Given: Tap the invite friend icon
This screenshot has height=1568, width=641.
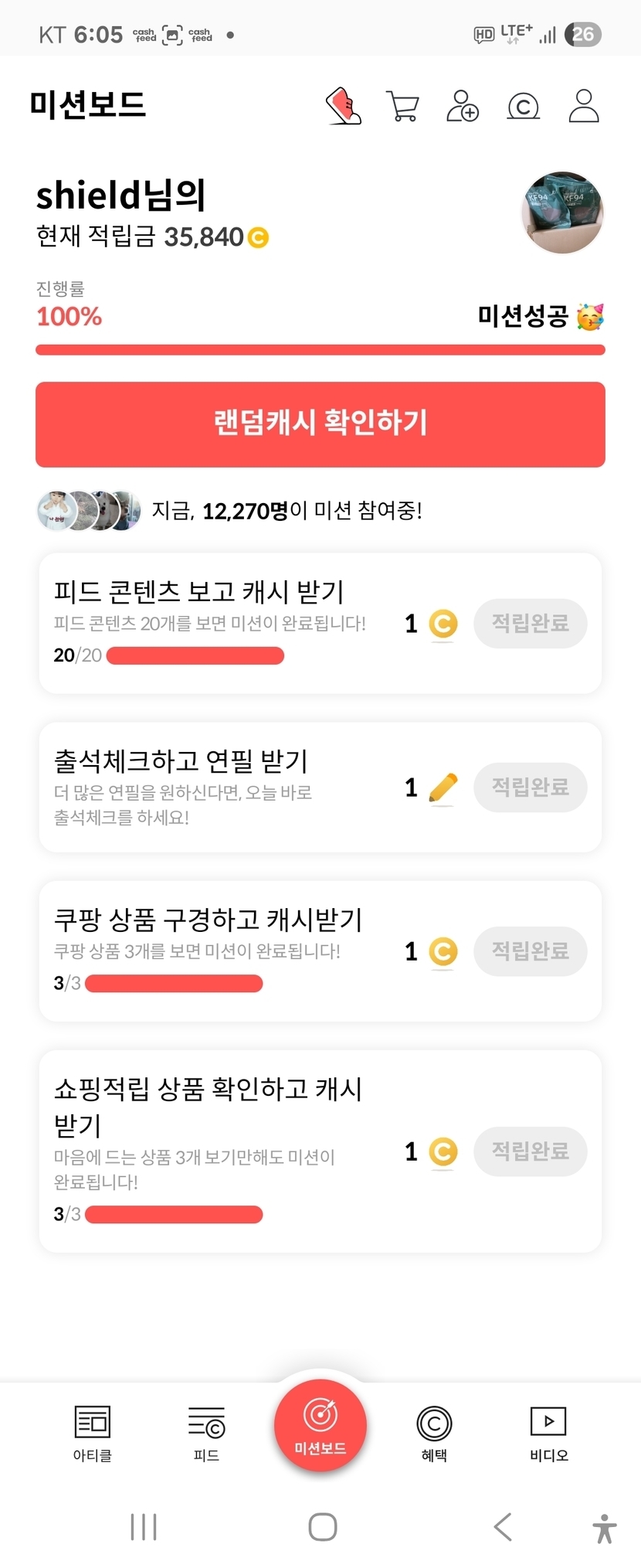Looking at the screenshot, I should [463, 106].
